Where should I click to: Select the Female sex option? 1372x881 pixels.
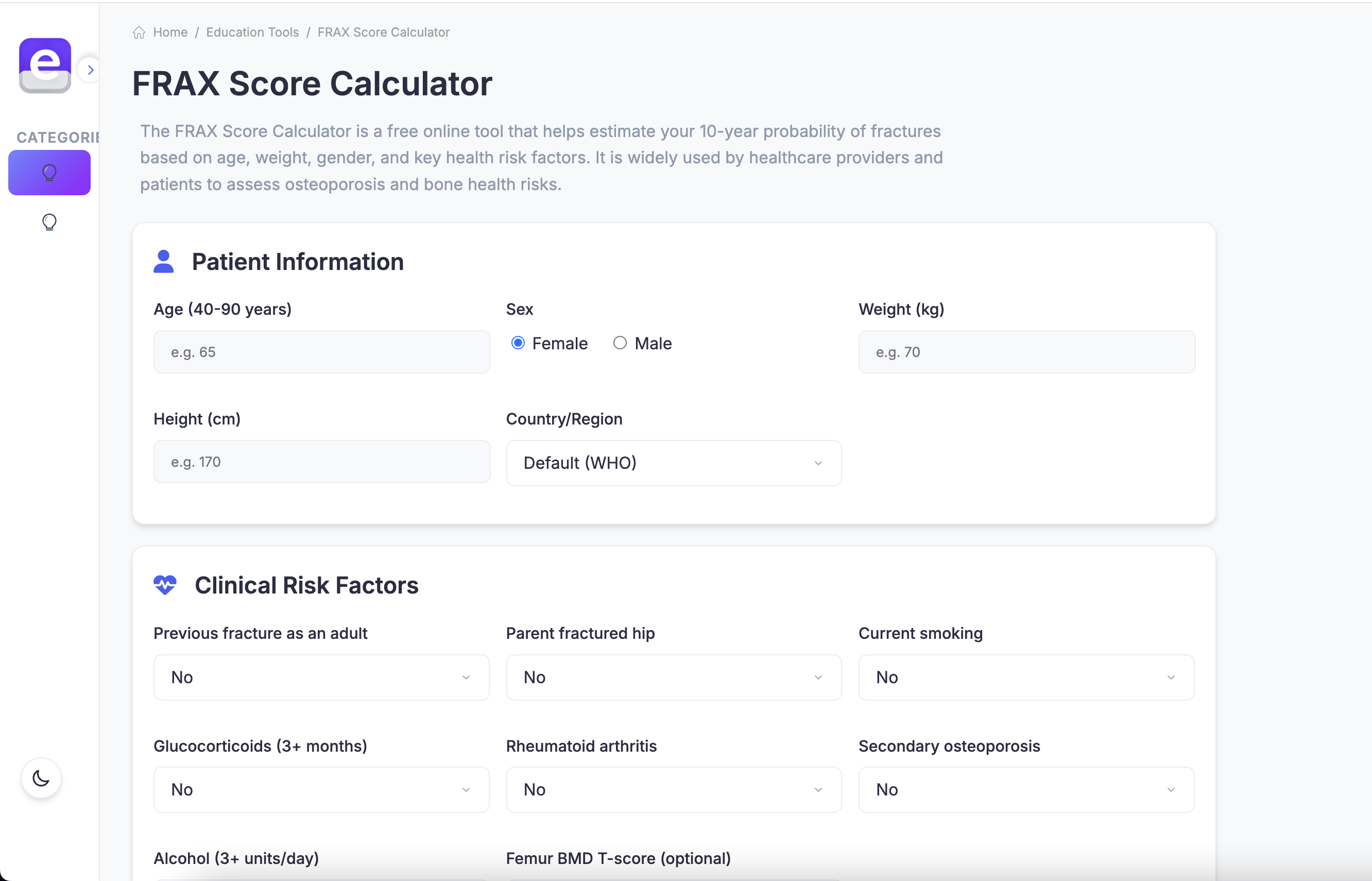[518, 343]
